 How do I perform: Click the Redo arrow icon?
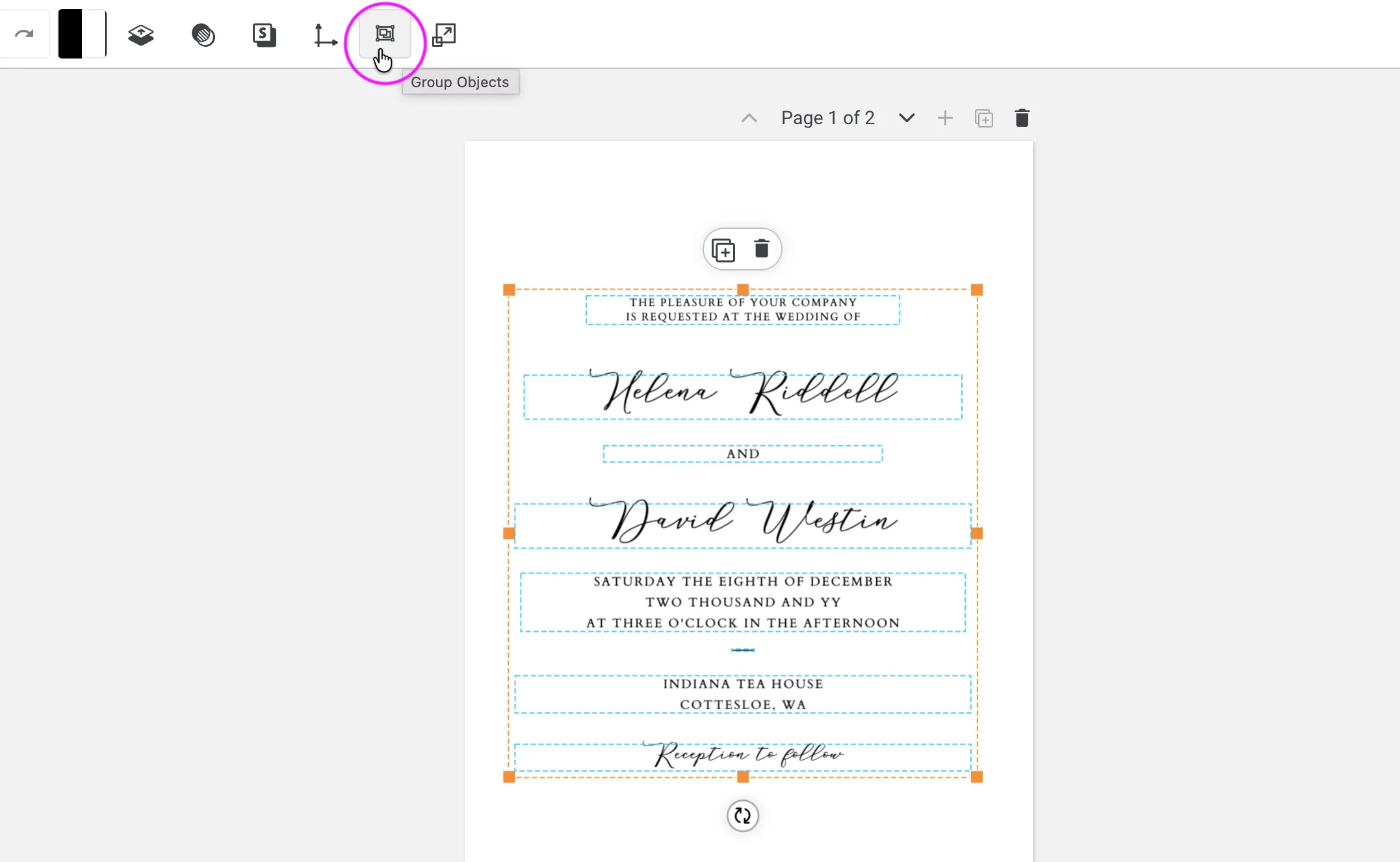click(x=25, y=33)
